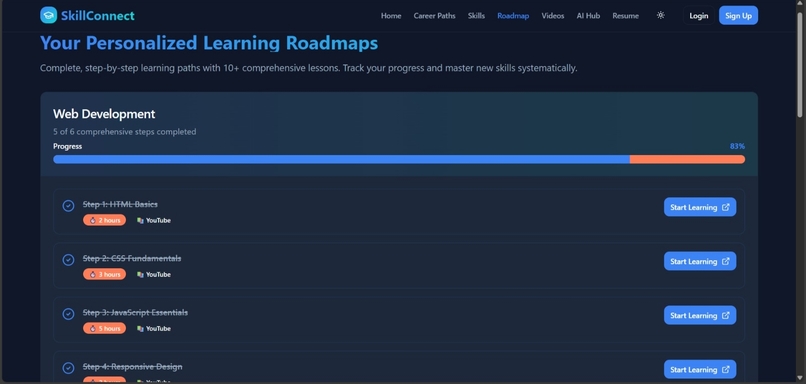Click the SkillConnect brand name link
Image resolution: width=806 pixels, height=384 pixels.
[x=98, y=15]
